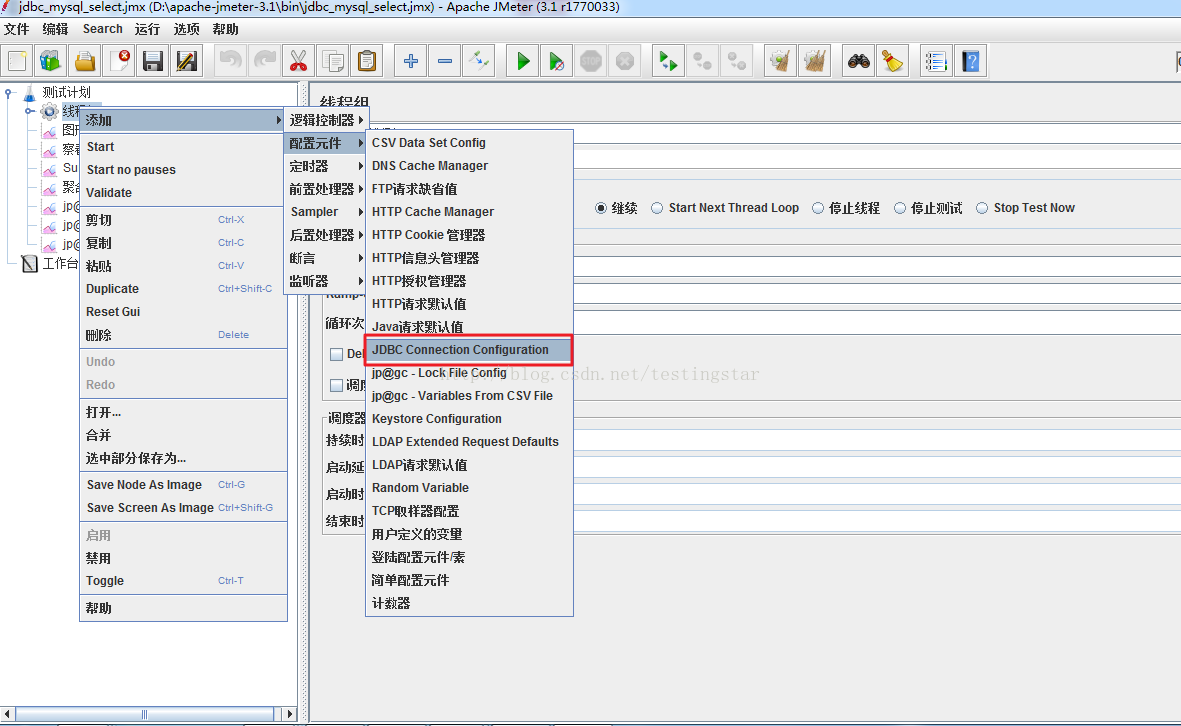Open the Search menu
This screenshot has height=726, width=1181.
click(102, 29)
